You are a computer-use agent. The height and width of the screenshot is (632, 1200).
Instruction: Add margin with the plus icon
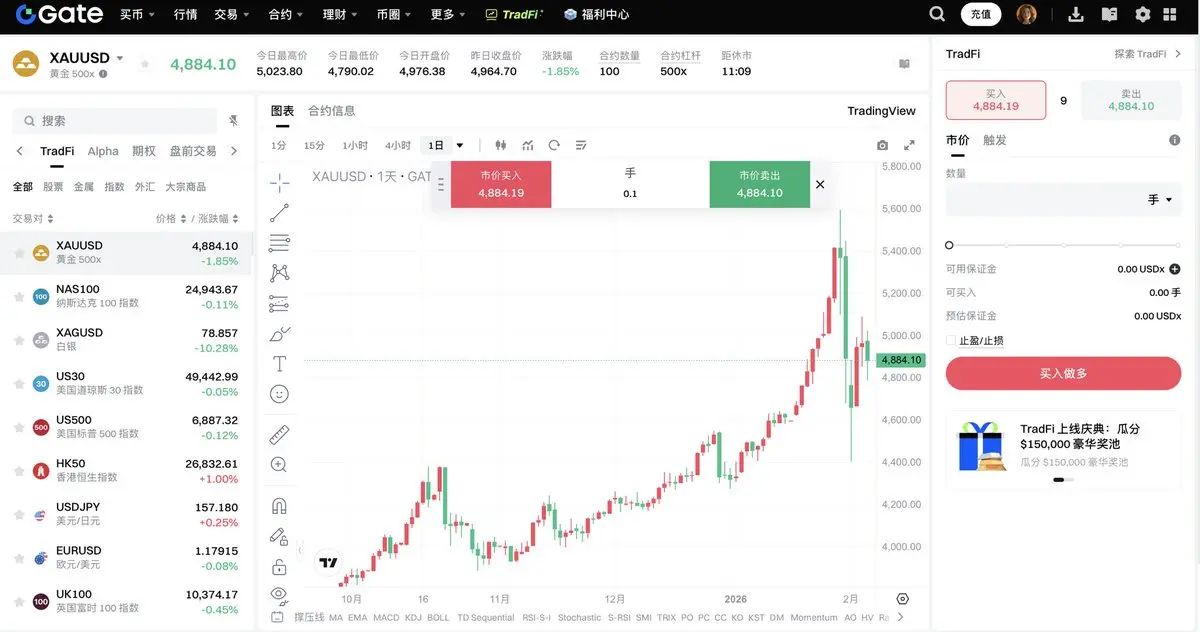pyautogui.click(x=1175, y=269)
